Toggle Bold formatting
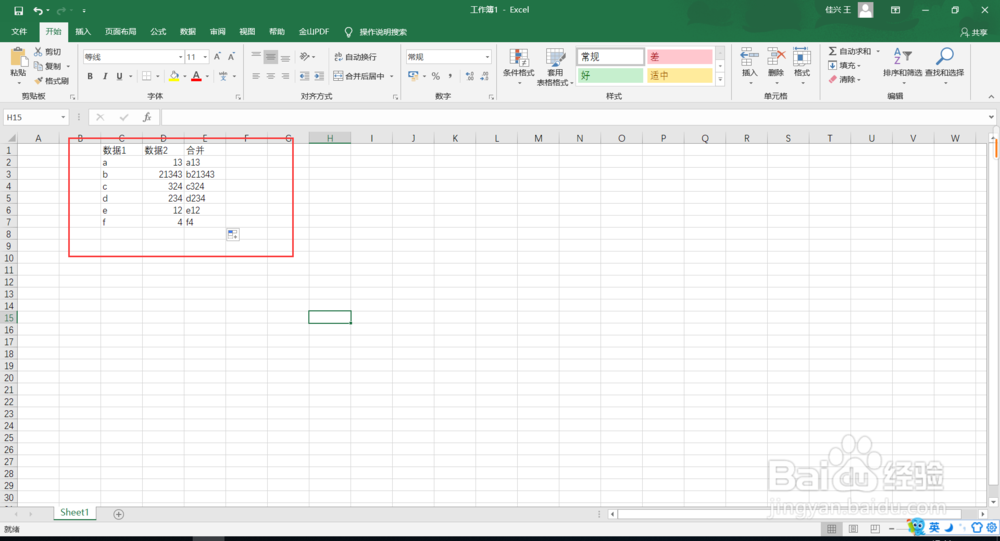The image size is (1000, 541). click(90, 76)
